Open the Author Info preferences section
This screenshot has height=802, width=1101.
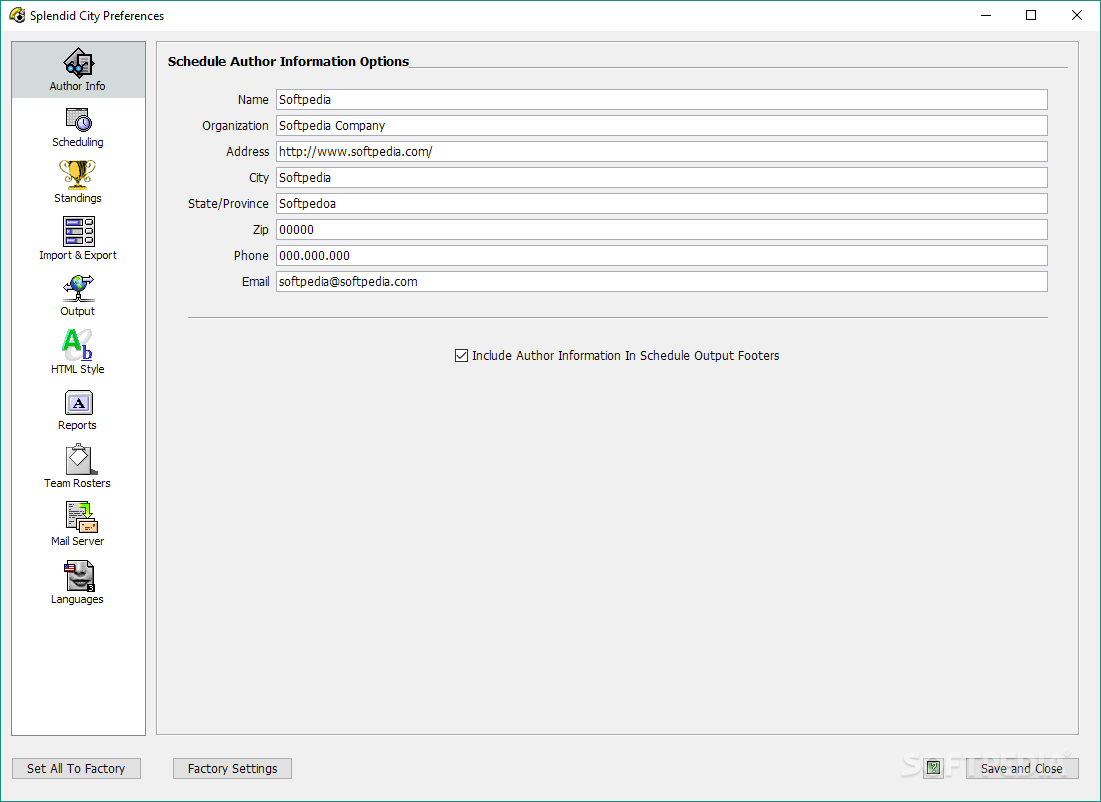(x=78, y=70)
